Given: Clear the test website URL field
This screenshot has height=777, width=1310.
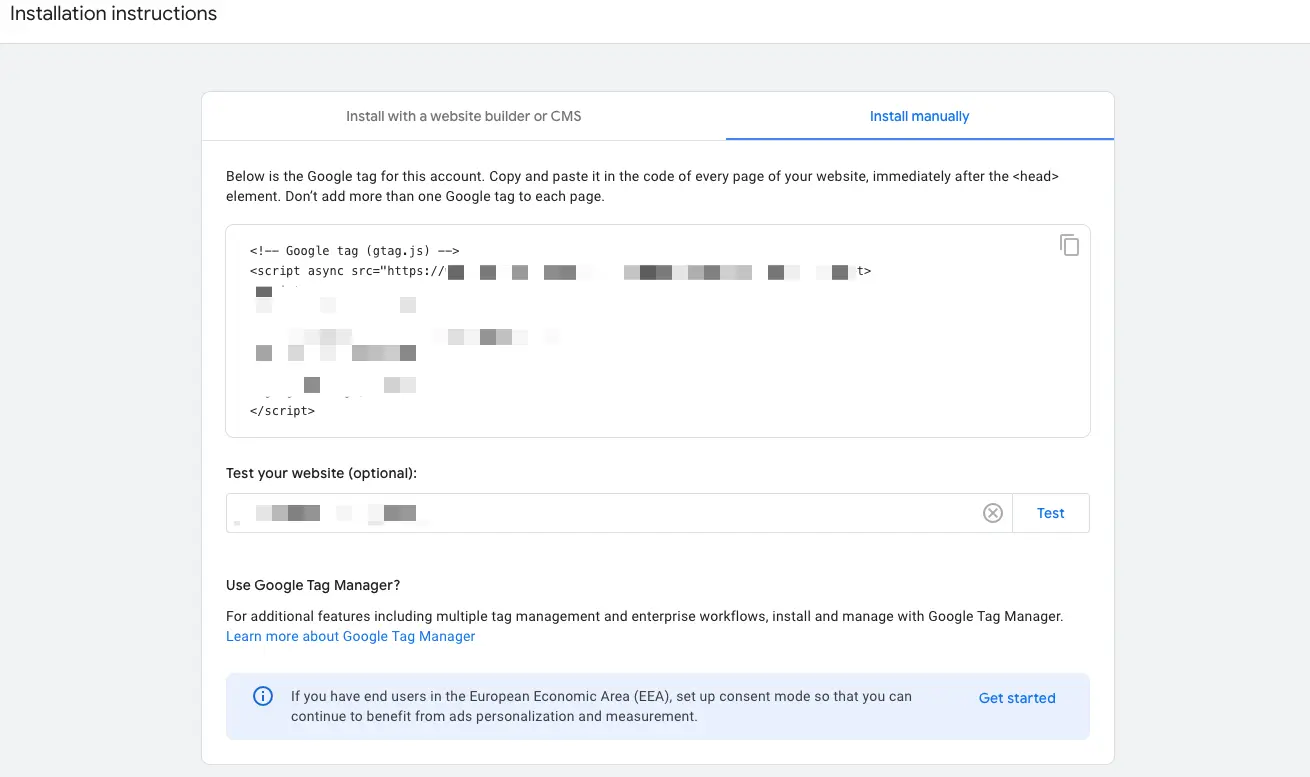Looking at the screenshot, I should click(x=992, y=513).
